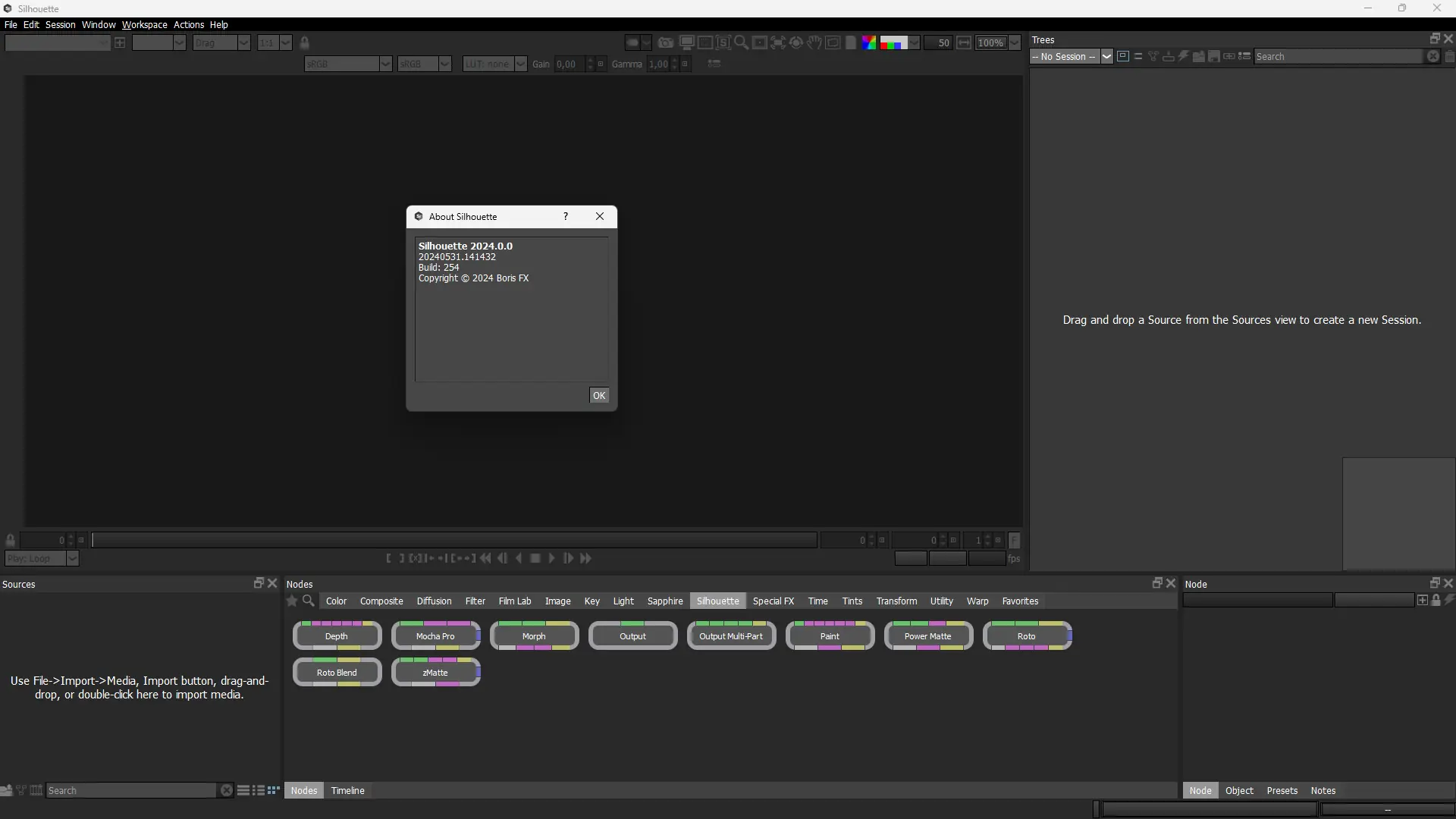Expand the Play: Loop dropdown
Screen dimensions: 1456x819
72,559
